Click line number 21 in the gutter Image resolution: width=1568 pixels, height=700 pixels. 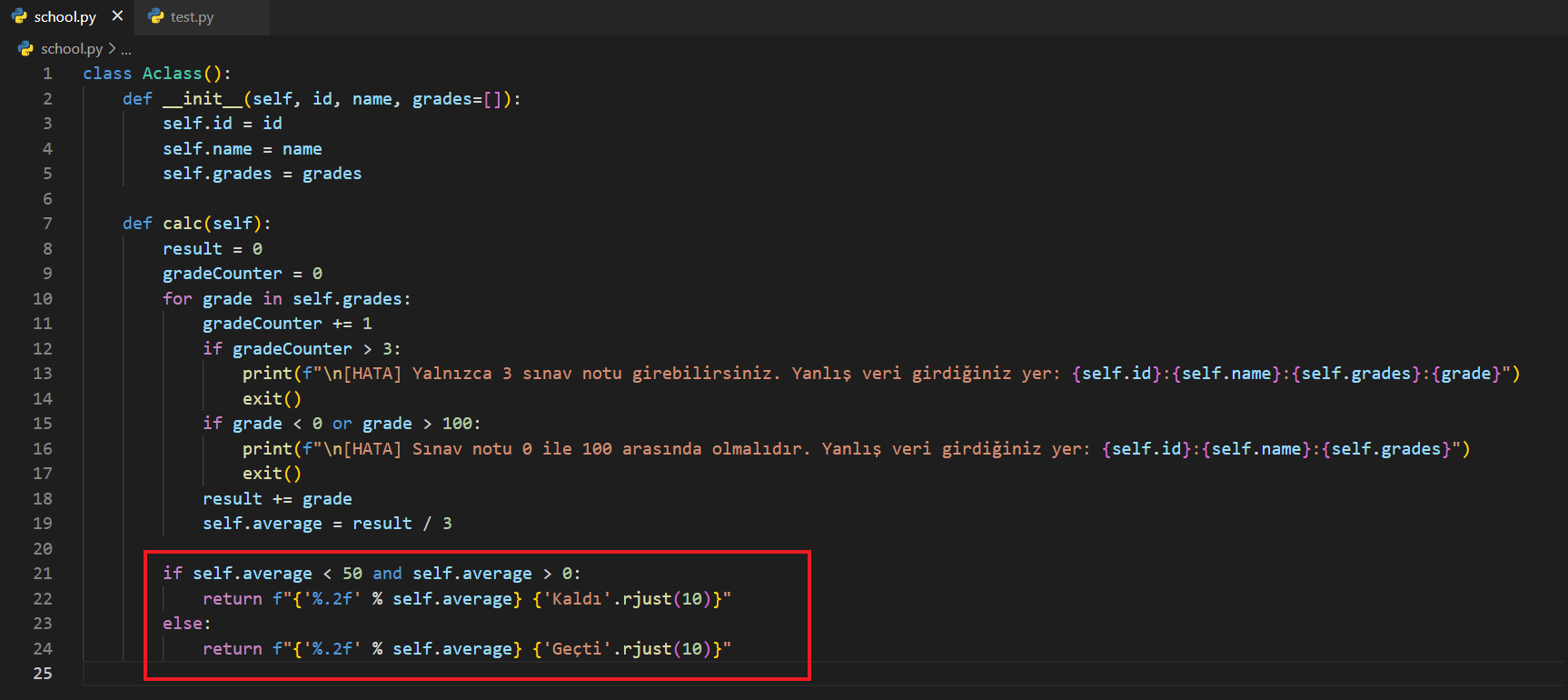click(43, 574)
